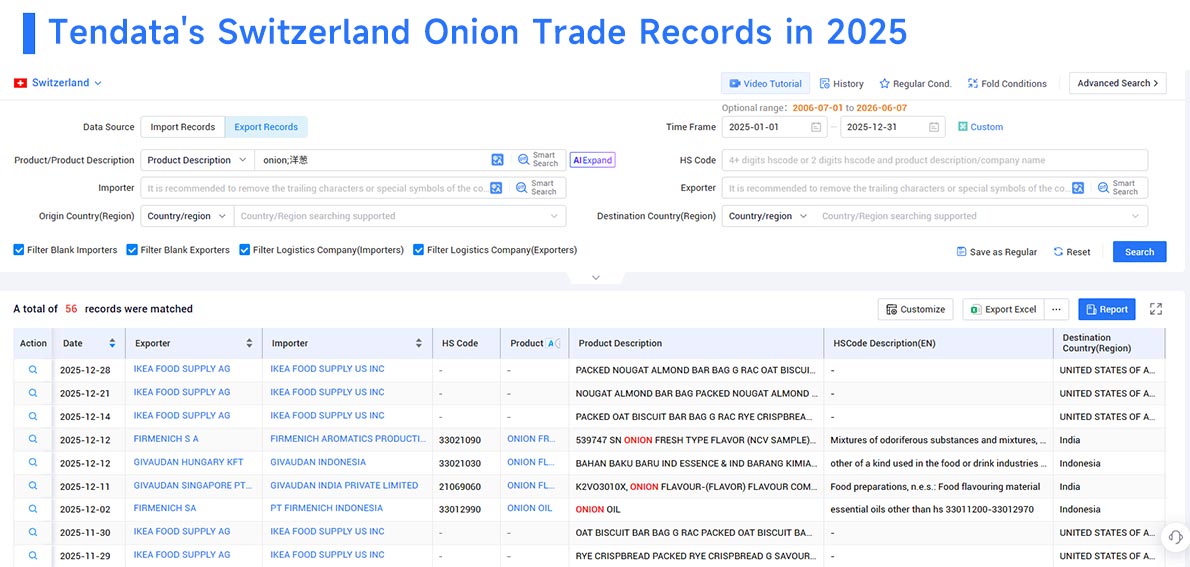1190x567 pixels.
Task: Click the translate icon in the Importer field
Action: [x=496, y=188]
